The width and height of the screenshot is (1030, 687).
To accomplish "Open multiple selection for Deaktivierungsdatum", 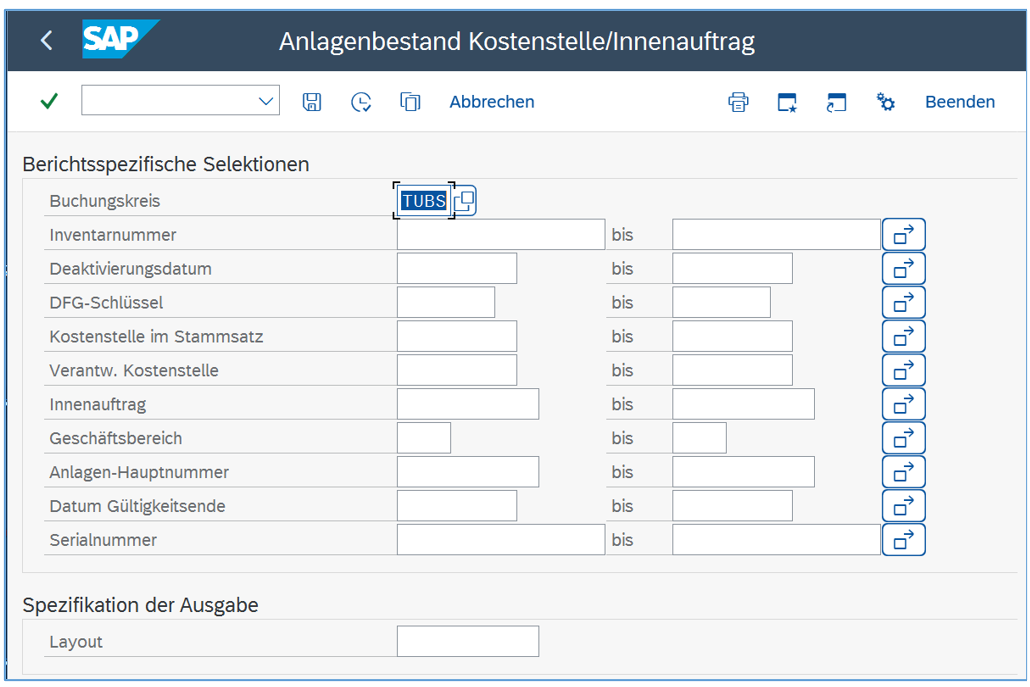I will point(903,269).
